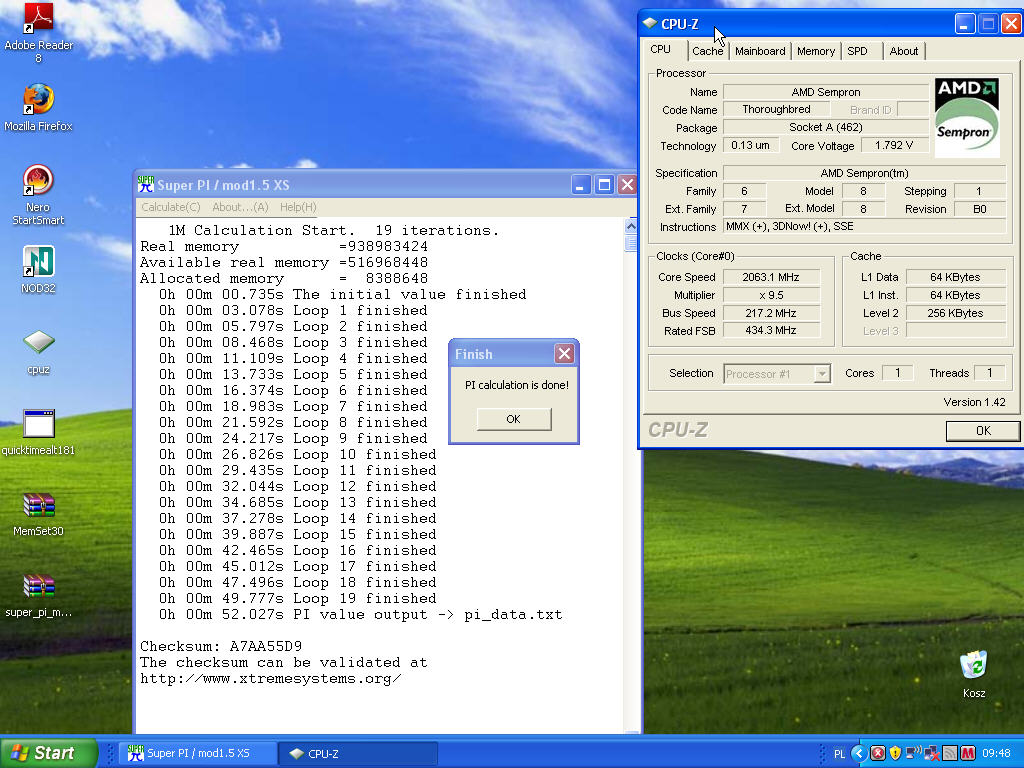The height and width of the screenshot is (768, 1024).
Task: Click the Bus Speed value 217.2 MHz
Action: [771, 313]
